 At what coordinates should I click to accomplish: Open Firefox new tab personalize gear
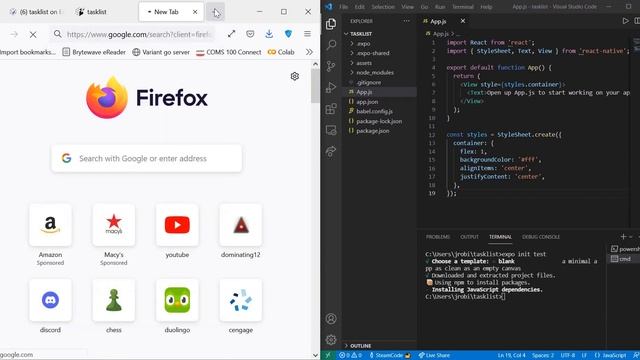(x=295, y=76)
